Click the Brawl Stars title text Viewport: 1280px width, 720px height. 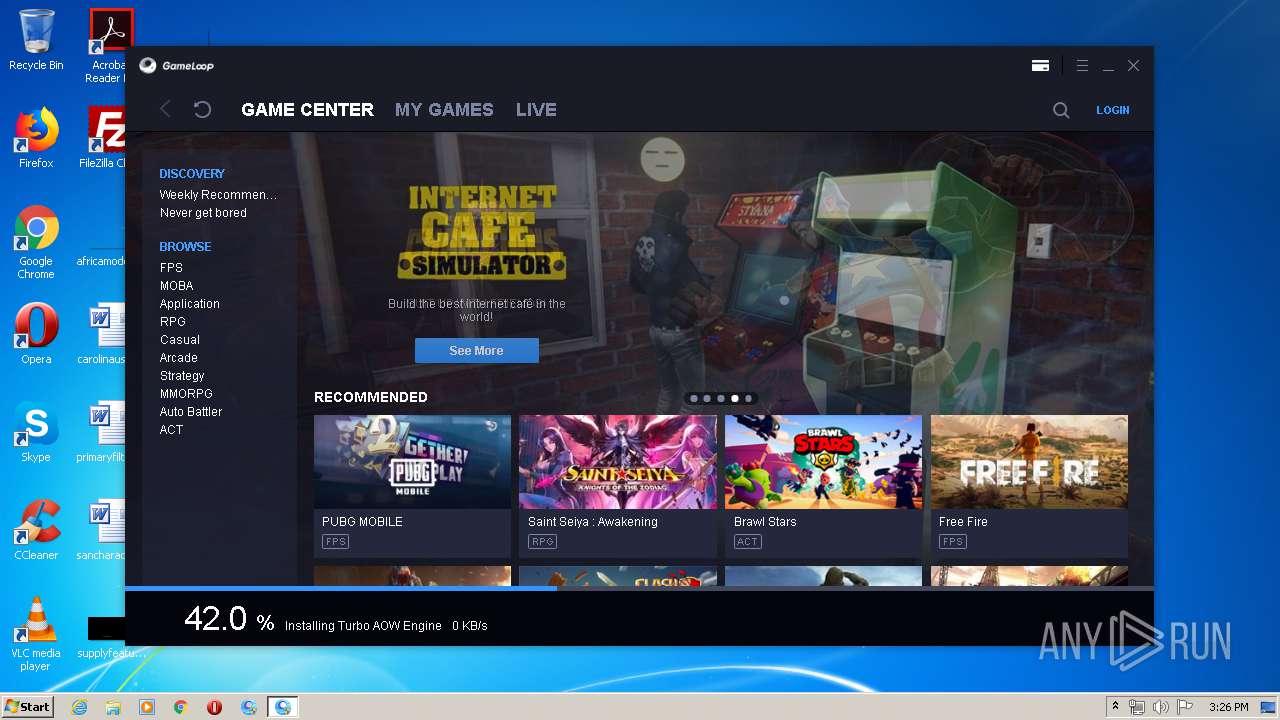click(x=765, y=522)
